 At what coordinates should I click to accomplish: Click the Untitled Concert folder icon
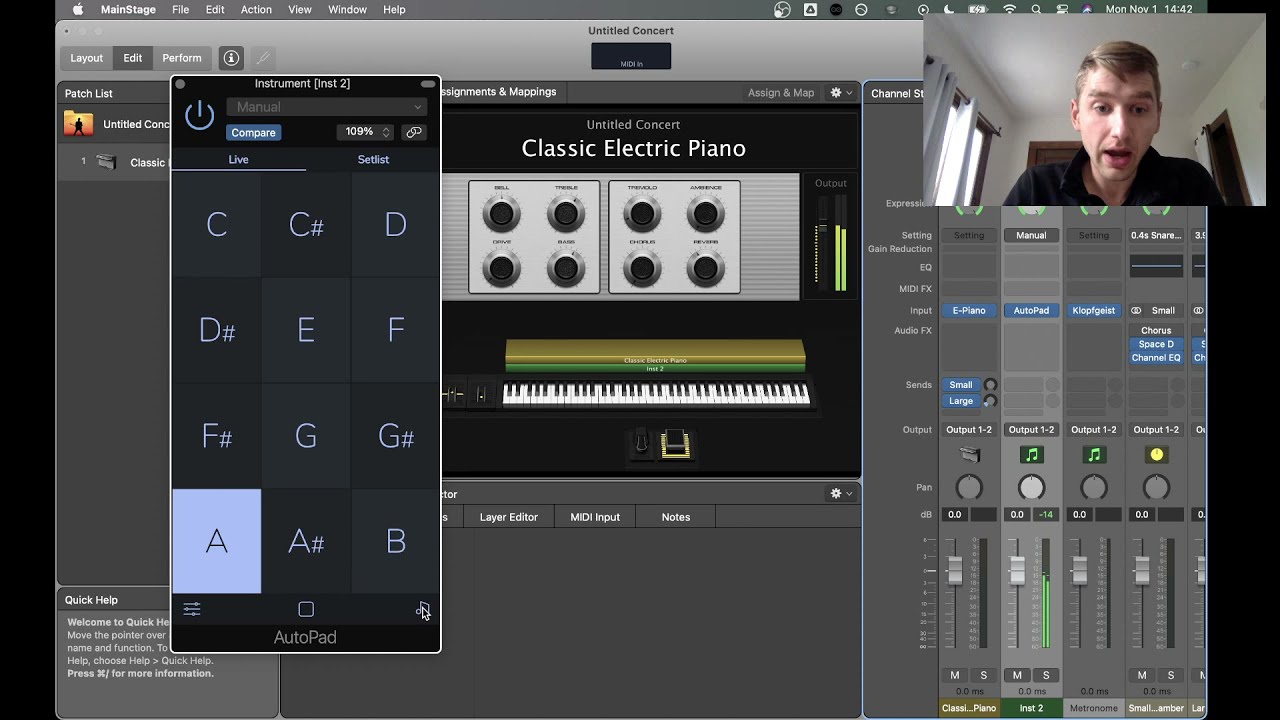(x=78, y=124)
